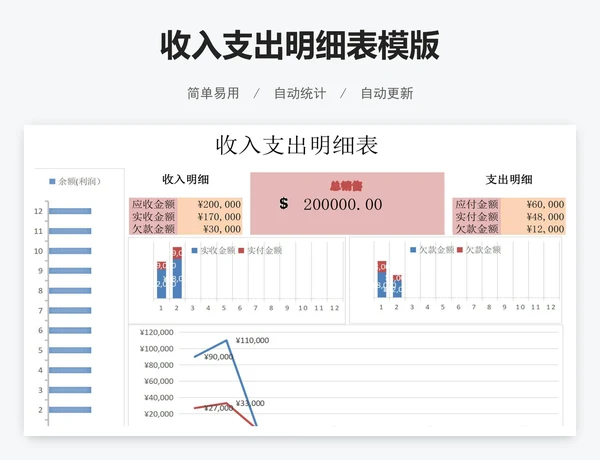Click the balance bar for month 6
This screenshot has width=600, height=460.
point(70,330)
